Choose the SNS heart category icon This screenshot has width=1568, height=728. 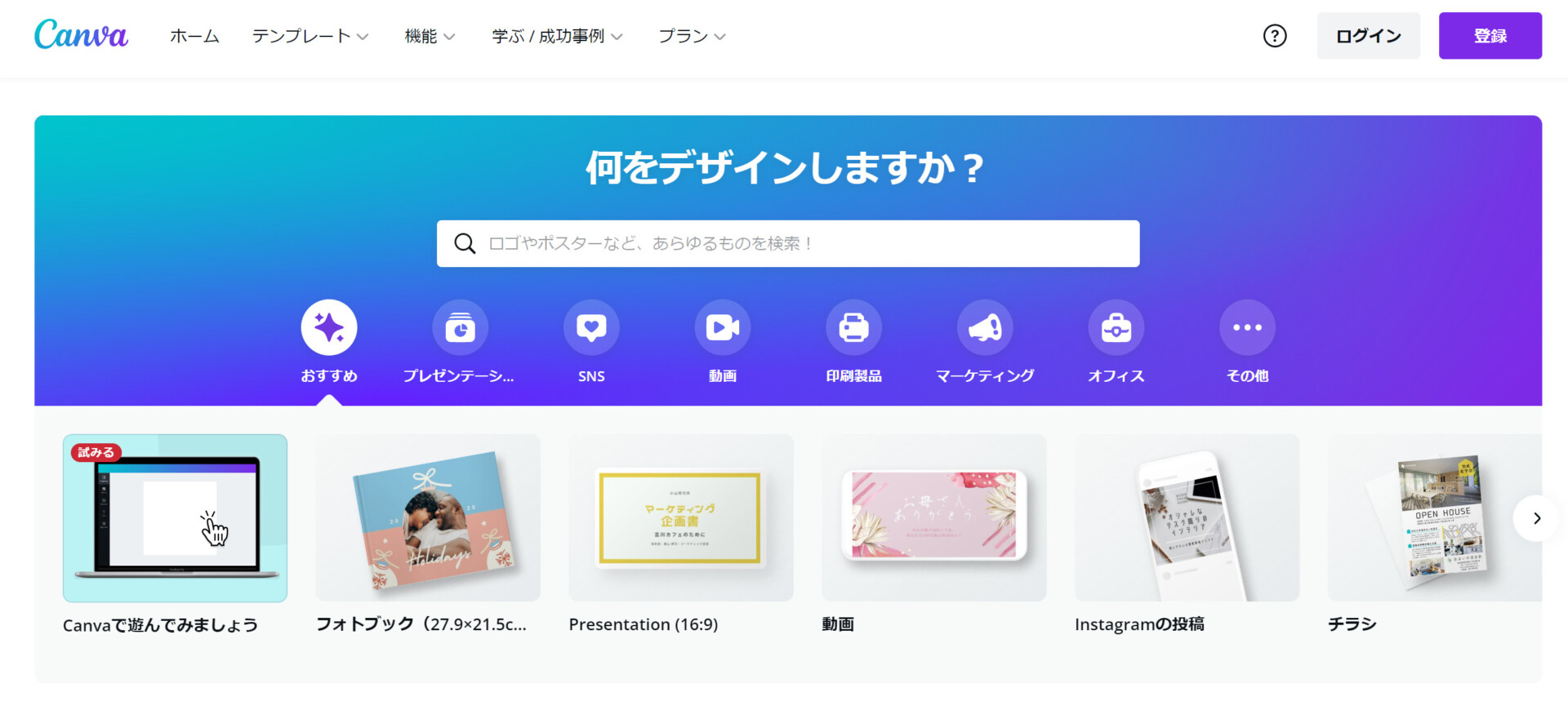(x=591, y=327)
